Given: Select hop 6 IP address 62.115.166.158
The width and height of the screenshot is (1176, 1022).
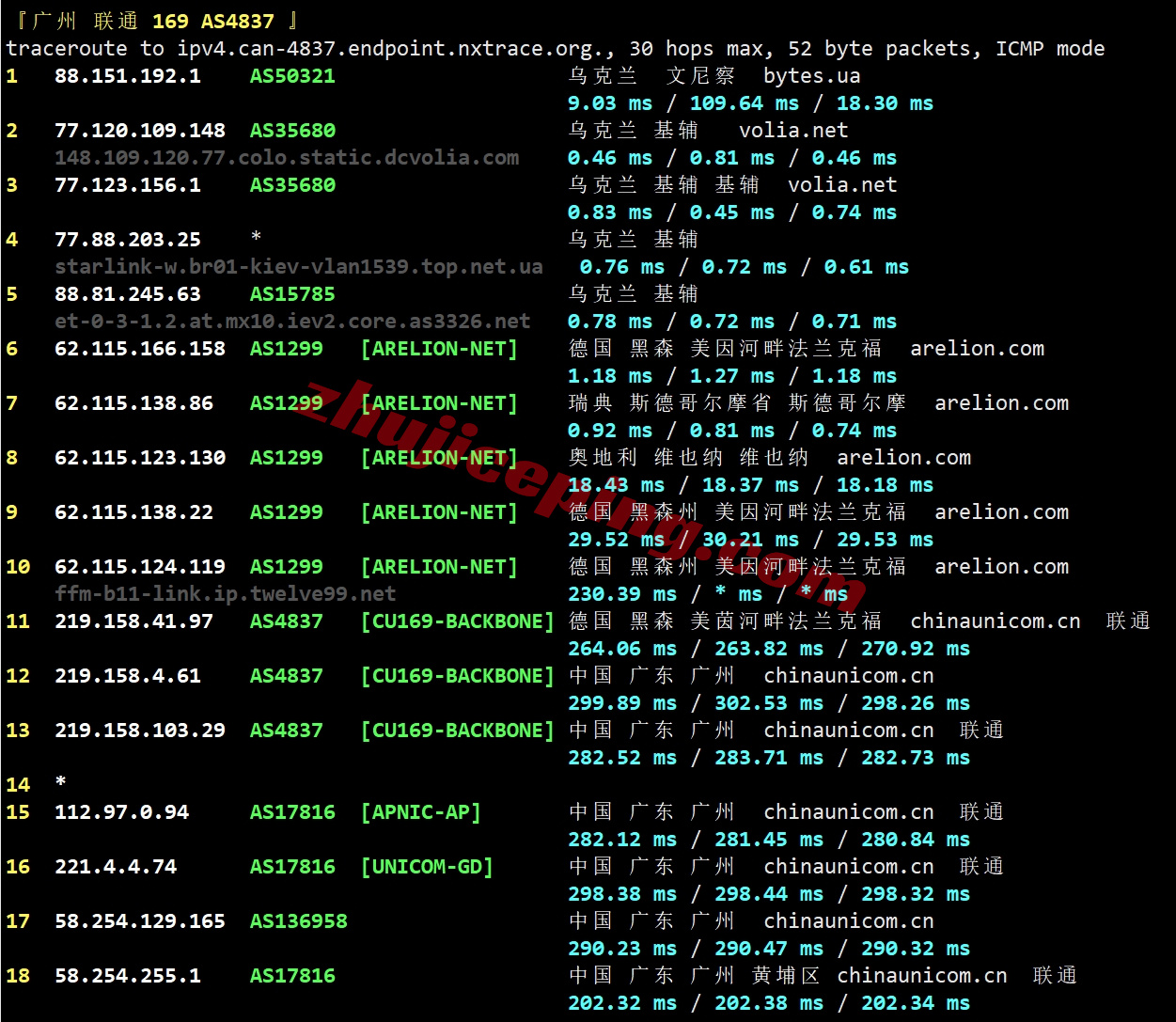Looking at the screenshot, I should click(140, 349).
